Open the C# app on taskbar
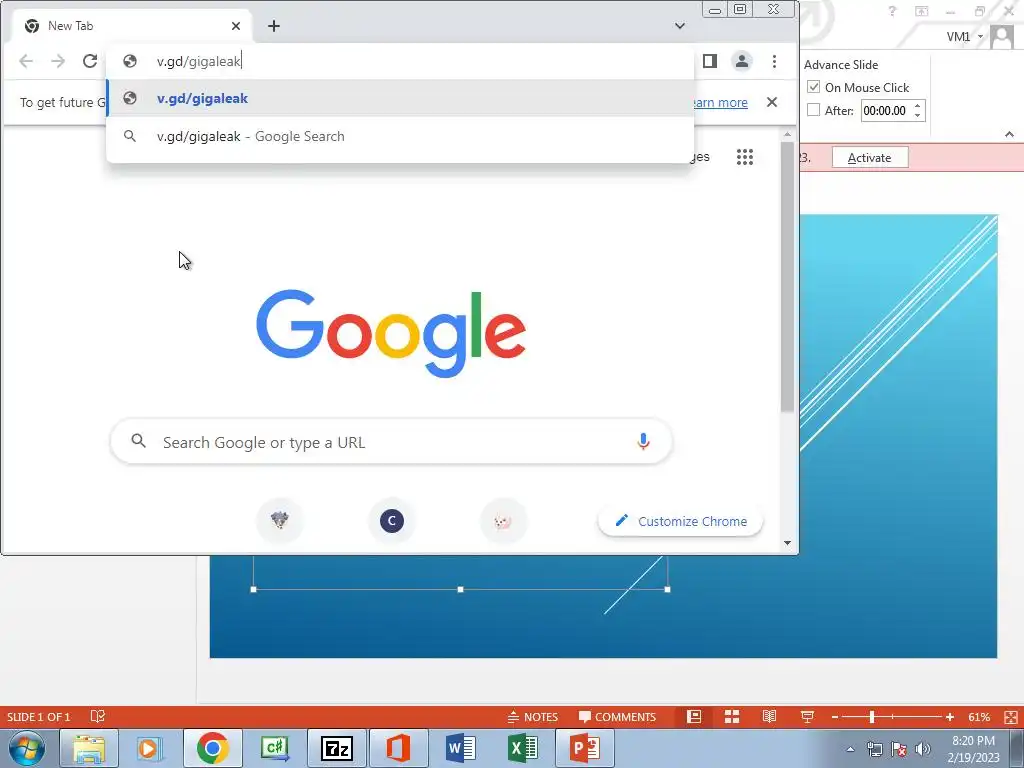Image resolution: width=1024 pixels, height=768 pixels. coord(274,748)
